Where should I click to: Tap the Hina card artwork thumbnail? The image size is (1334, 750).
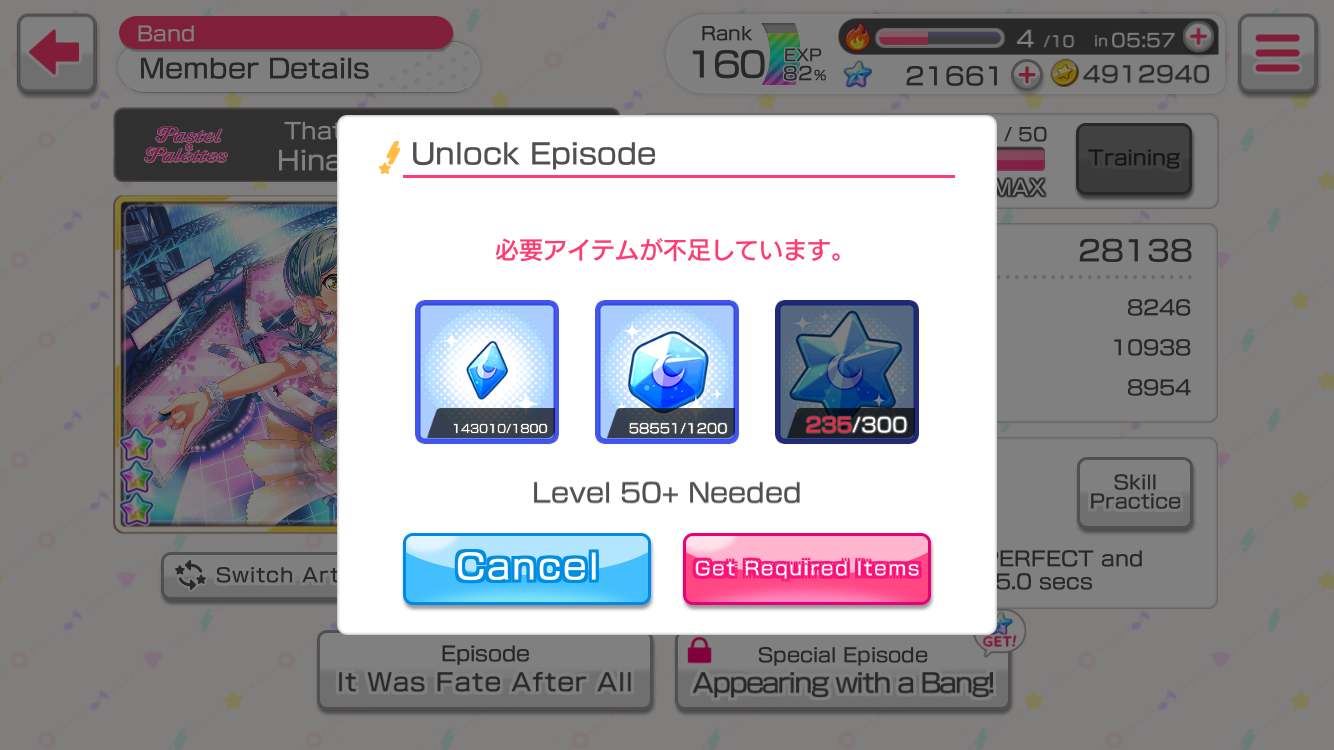226,364
